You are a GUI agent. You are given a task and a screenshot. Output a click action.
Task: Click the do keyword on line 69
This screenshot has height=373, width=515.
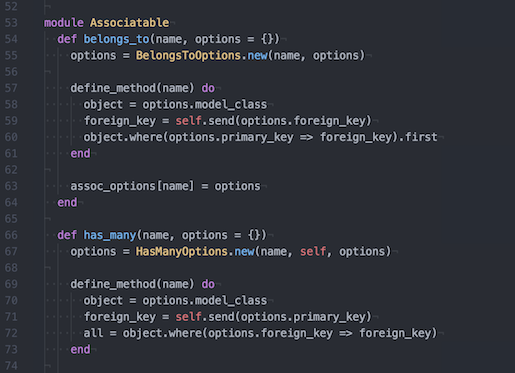[208, 284]
